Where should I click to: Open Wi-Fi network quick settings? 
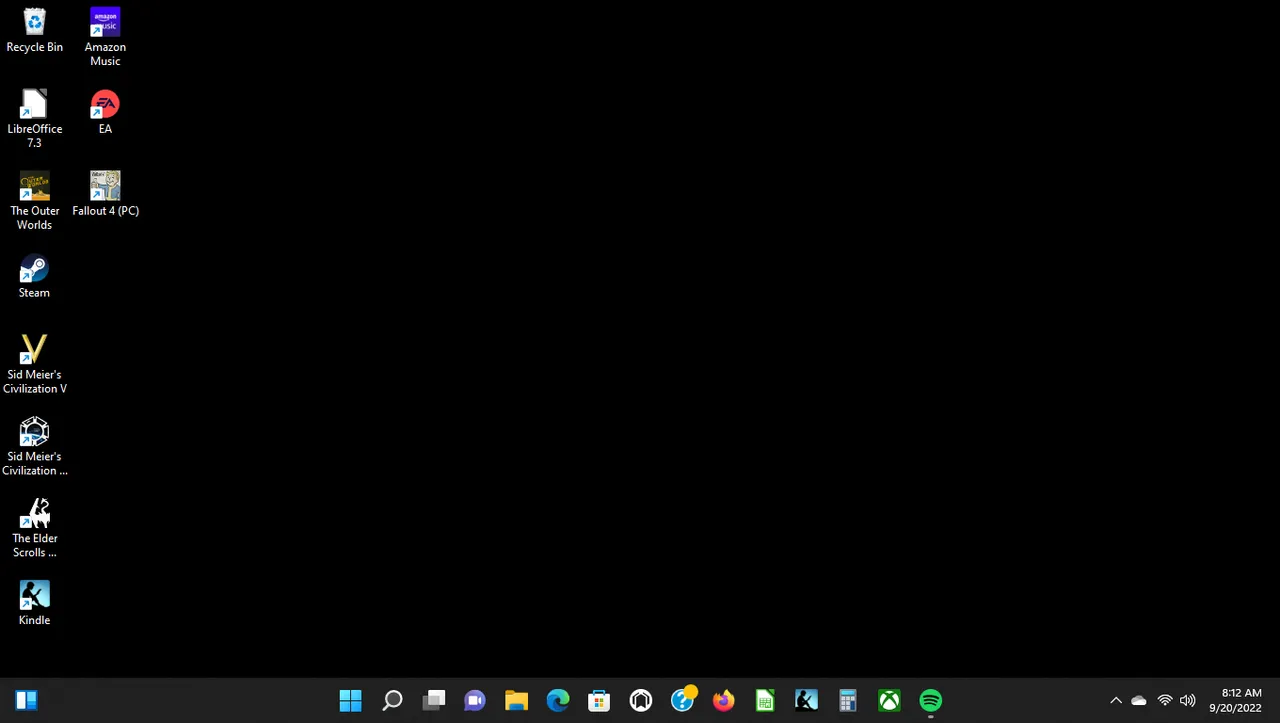[x=1164, y=701]
